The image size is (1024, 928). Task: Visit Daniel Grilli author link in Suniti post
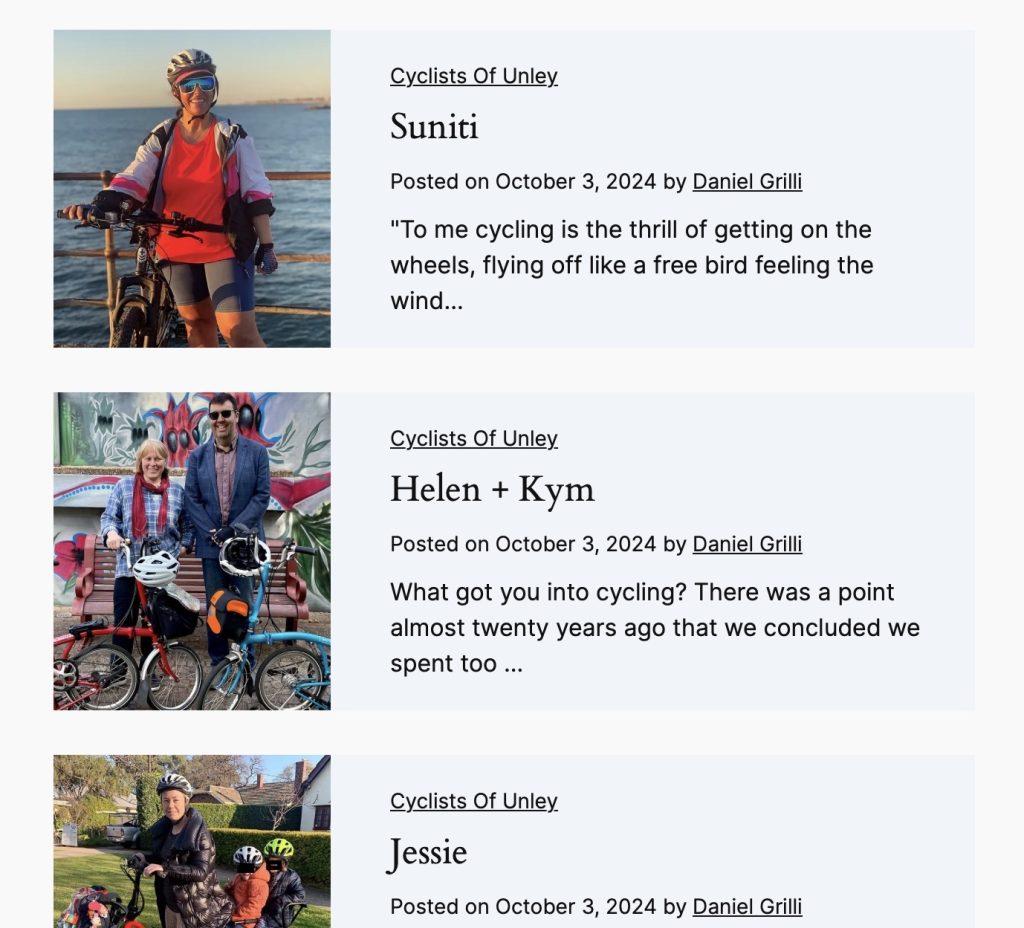click(x=747, y=181)
